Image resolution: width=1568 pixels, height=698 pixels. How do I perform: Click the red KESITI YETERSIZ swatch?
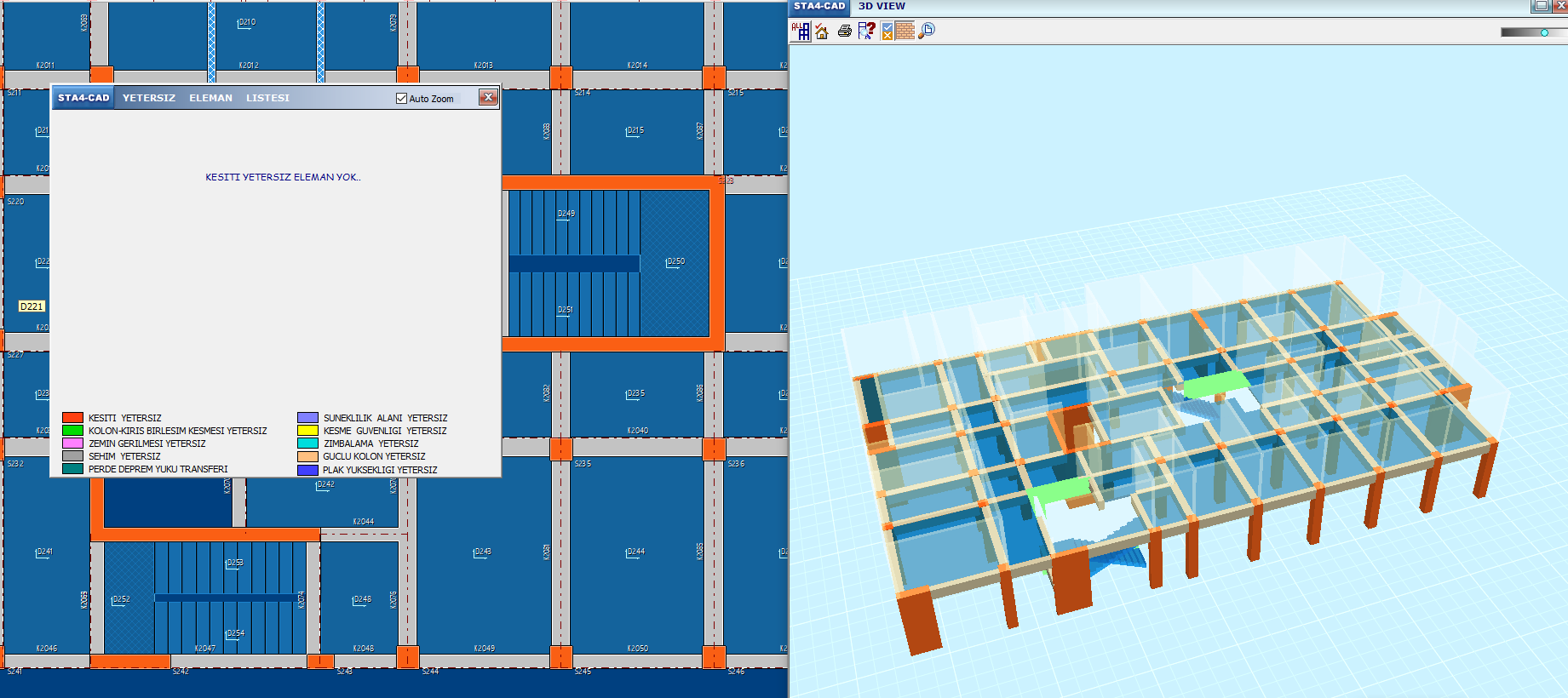click(72, 418)
